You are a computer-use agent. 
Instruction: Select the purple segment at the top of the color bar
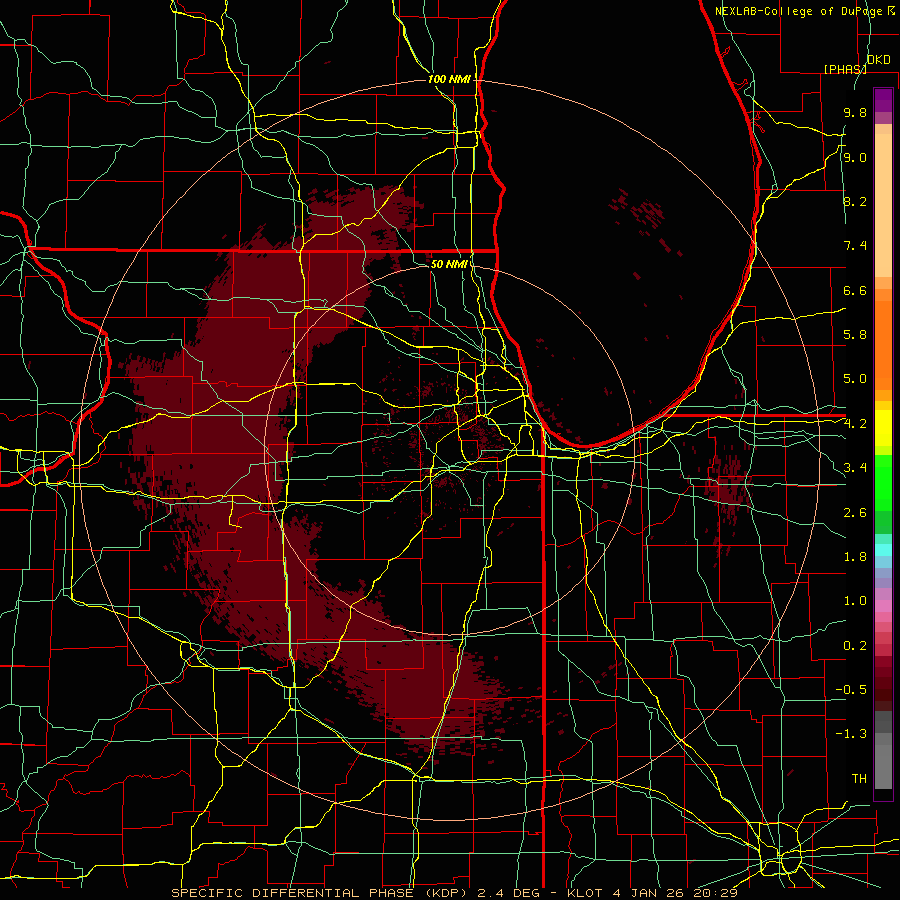click(x=883, y=101)
